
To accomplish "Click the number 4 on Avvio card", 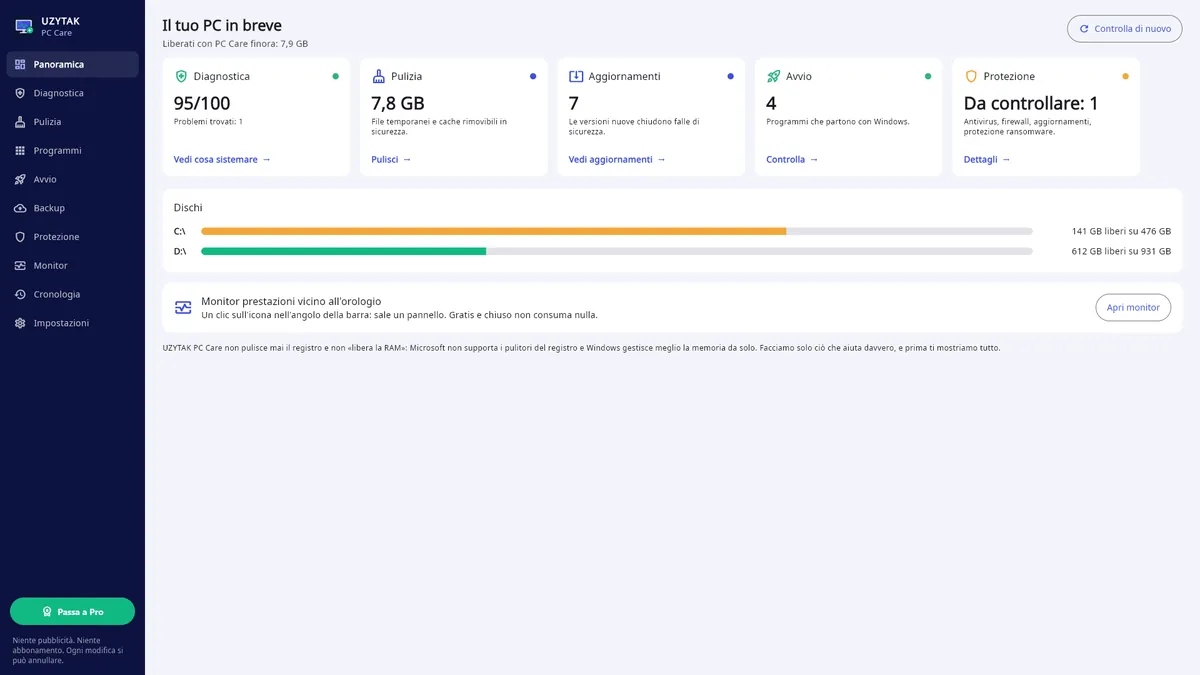I will tap(771, 103).
